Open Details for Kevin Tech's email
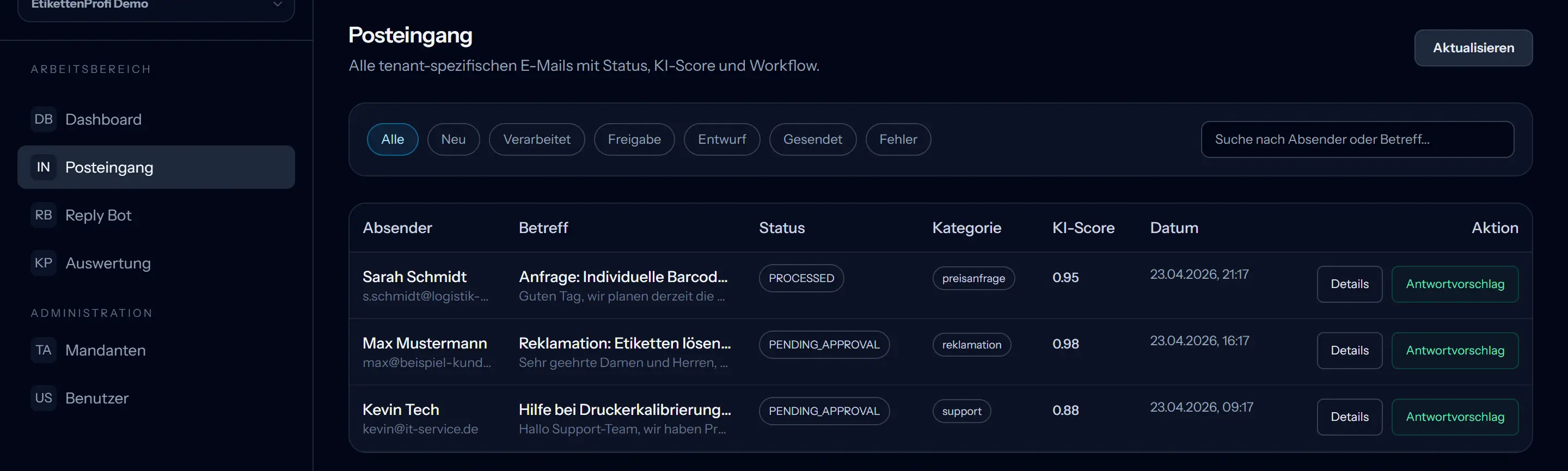This screenshot has width=1568, height=471. [x=1350, y=417]
